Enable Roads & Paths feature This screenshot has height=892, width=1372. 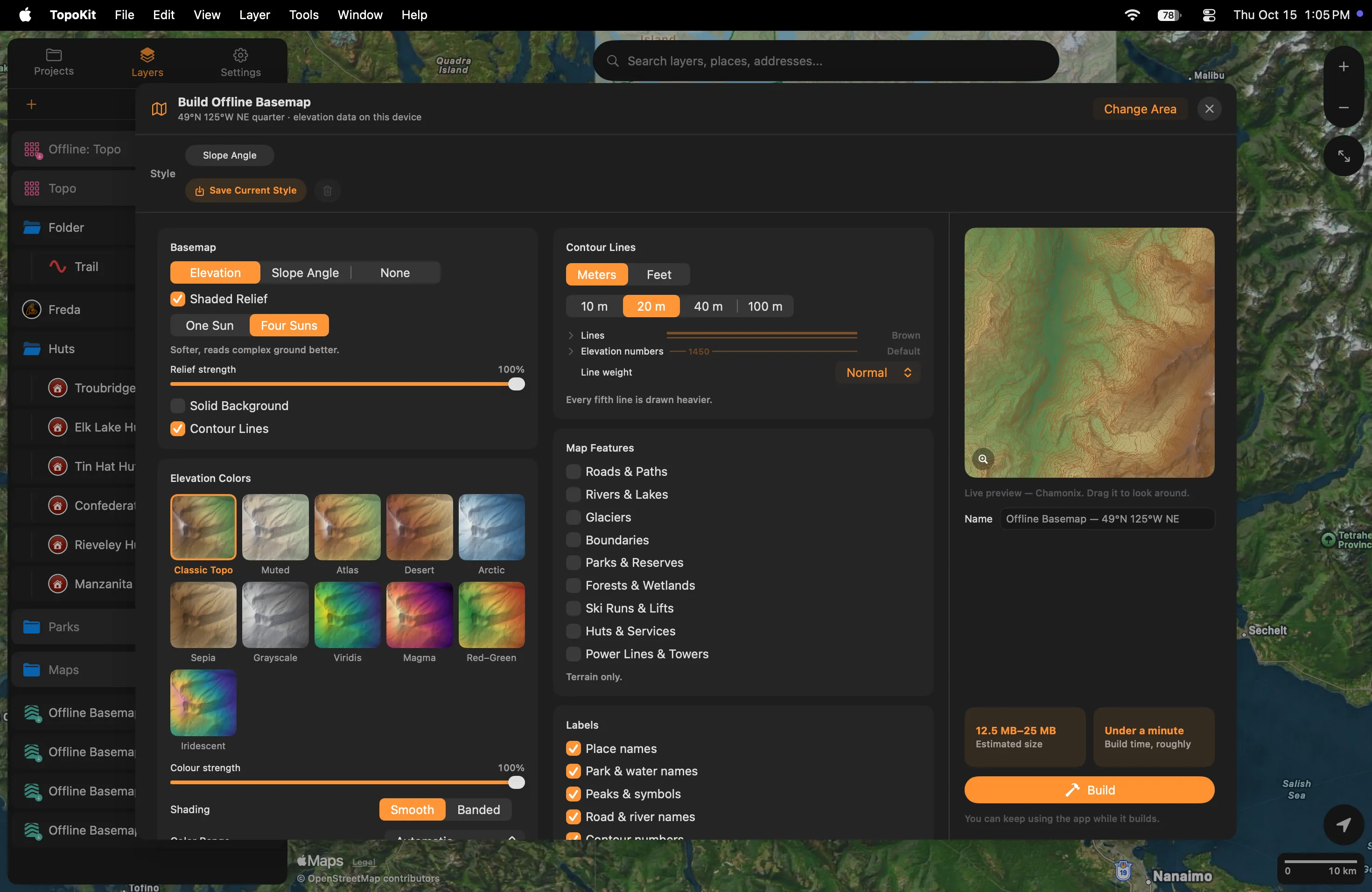click(573, 471)
